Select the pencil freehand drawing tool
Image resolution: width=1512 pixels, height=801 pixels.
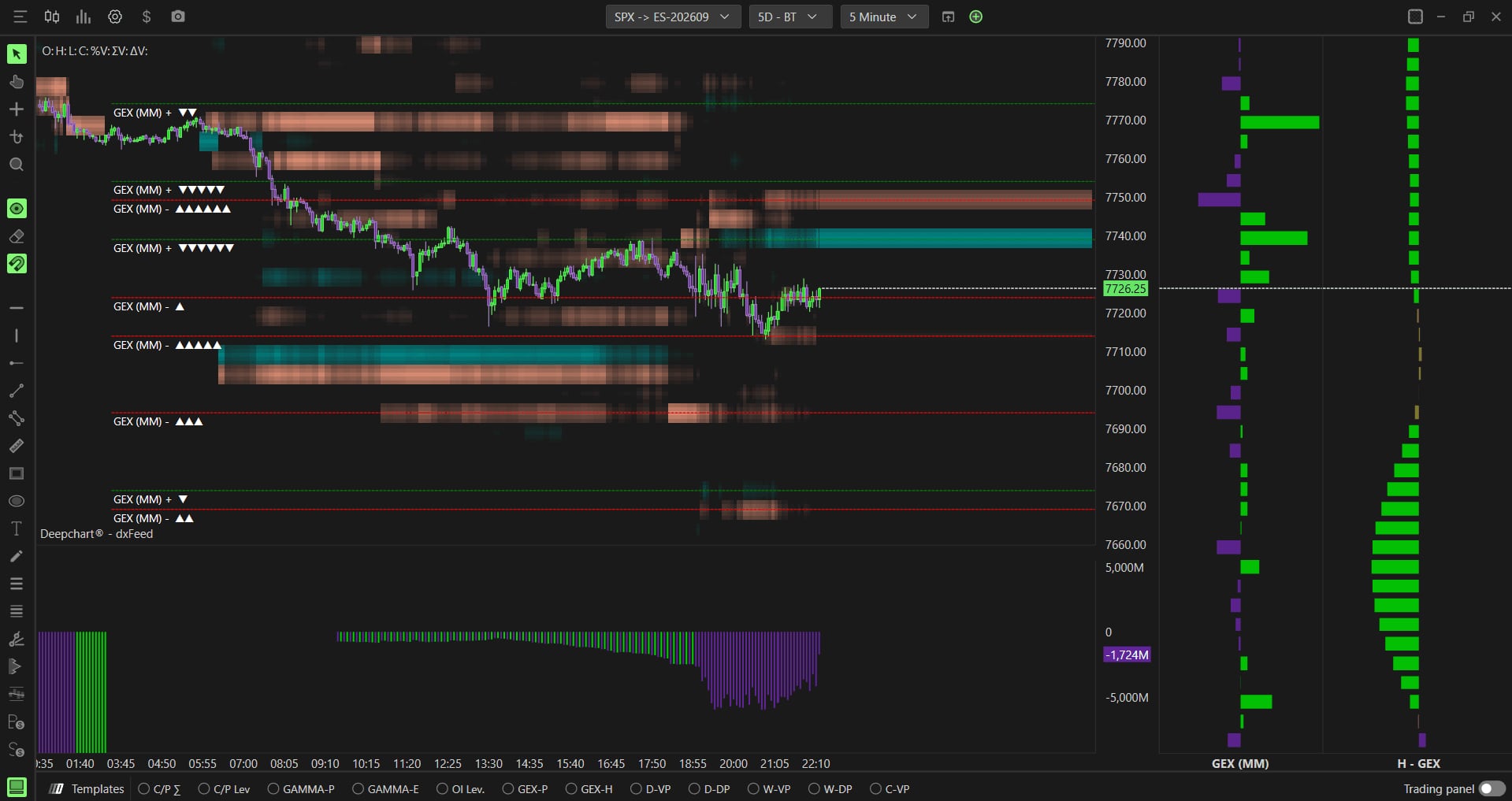tap(17, 556)
